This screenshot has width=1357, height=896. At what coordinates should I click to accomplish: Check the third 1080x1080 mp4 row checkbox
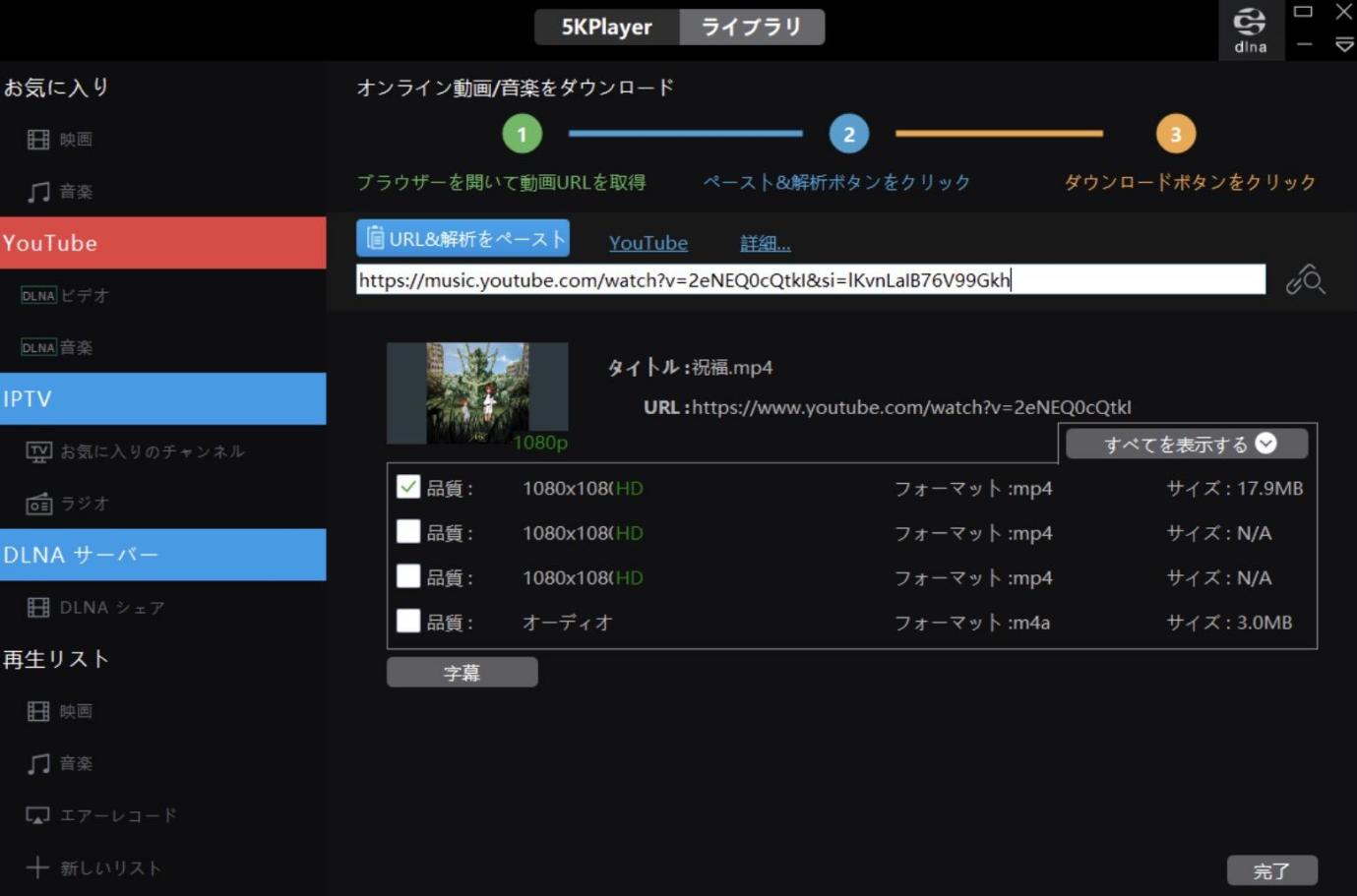[x=408, y=576]
